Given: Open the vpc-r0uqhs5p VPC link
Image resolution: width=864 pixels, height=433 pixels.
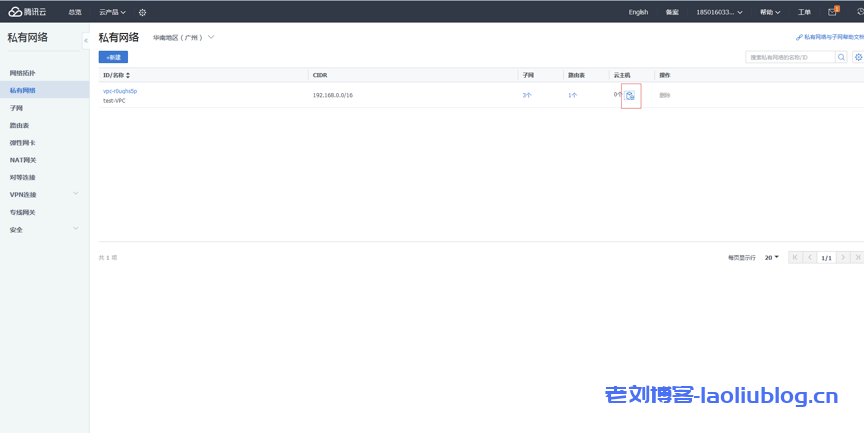Looking at the screenshot, I should (120, 91).
